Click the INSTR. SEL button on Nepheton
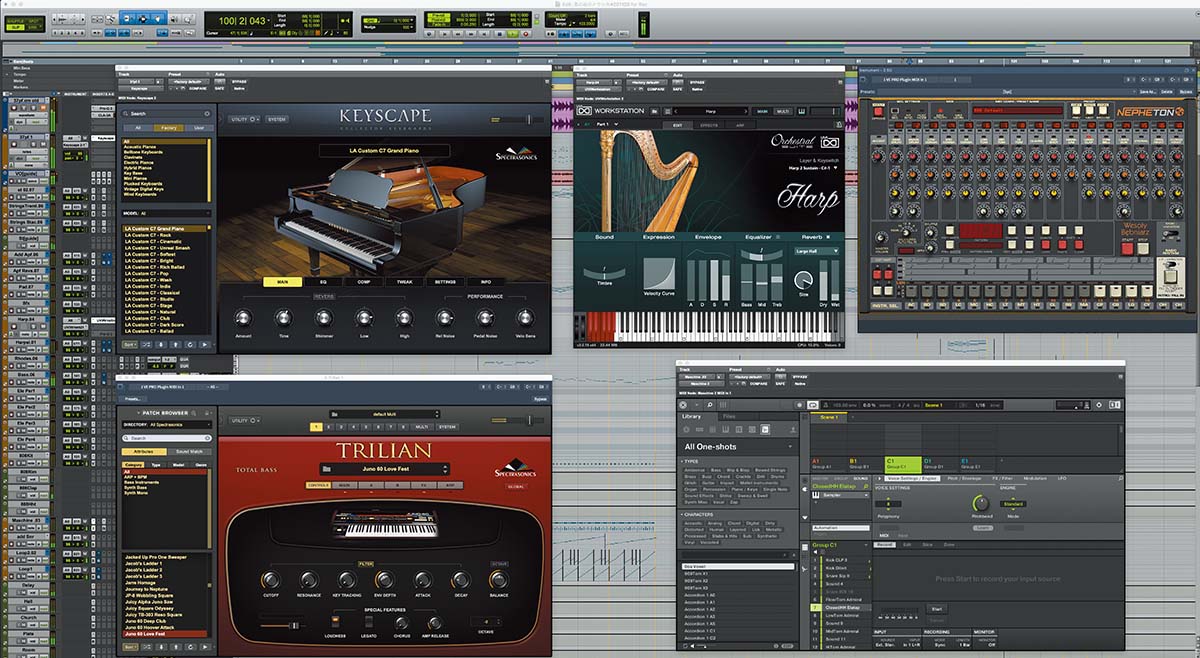 coord(886,306)
